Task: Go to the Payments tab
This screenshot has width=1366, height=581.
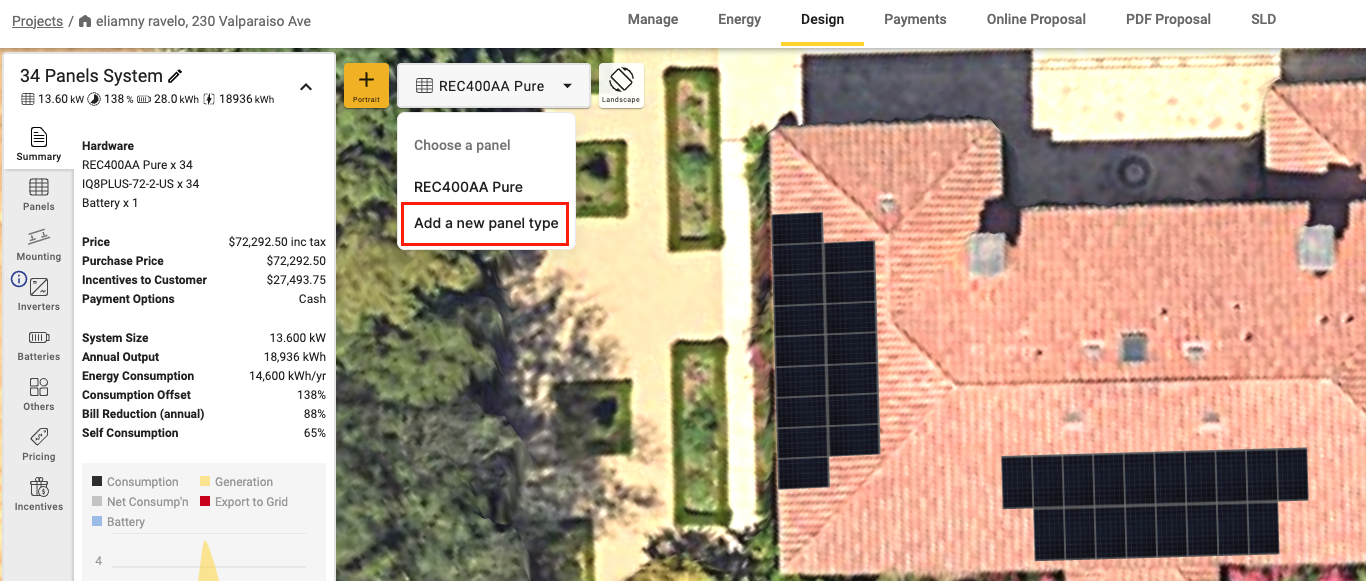Action: (915, 20)
